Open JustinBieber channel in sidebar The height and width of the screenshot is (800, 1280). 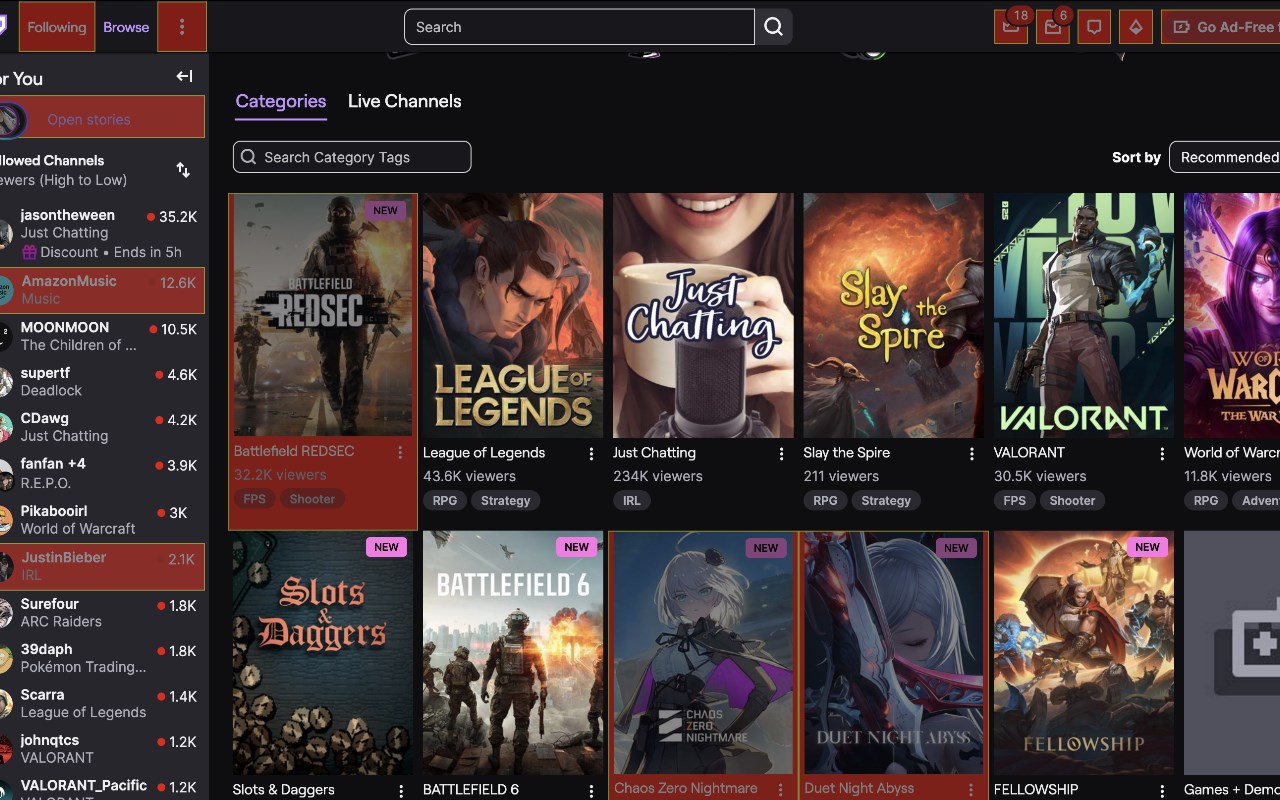(102, 566)
